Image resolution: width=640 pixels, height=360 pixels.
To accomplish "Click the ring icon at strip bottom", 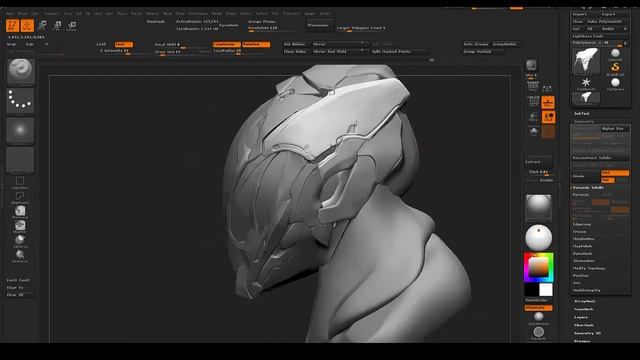I will tap(539, 331).
